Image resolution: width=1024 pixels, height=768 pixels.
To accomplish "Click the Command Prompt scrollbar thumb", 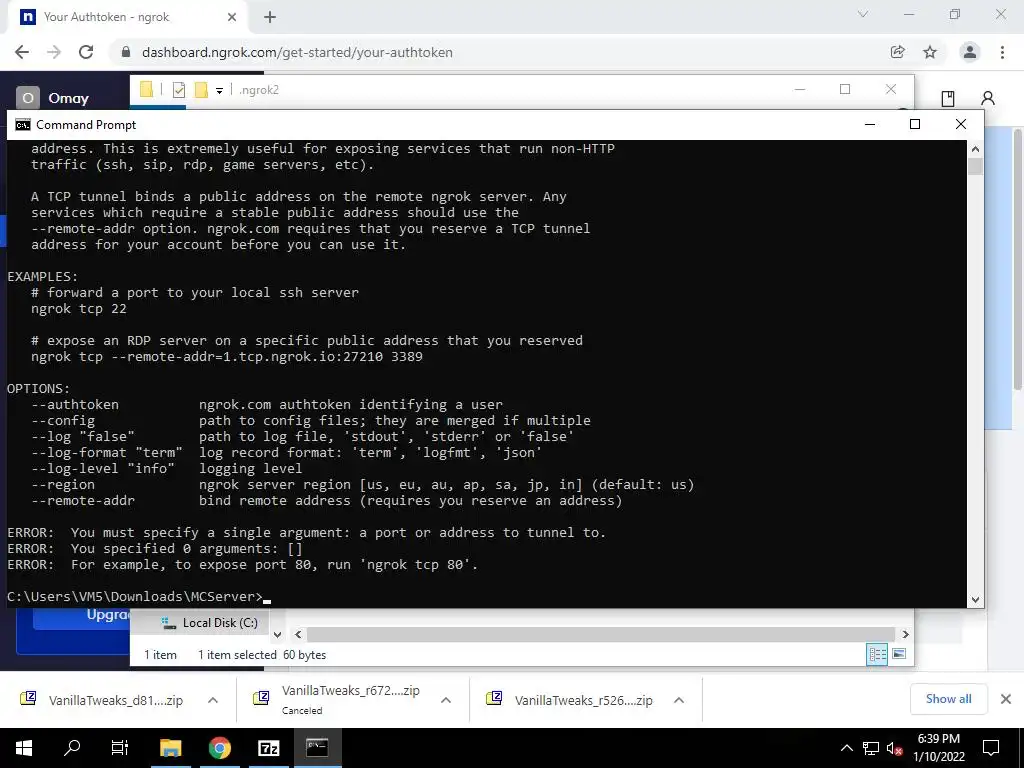I will coord(975,166).
